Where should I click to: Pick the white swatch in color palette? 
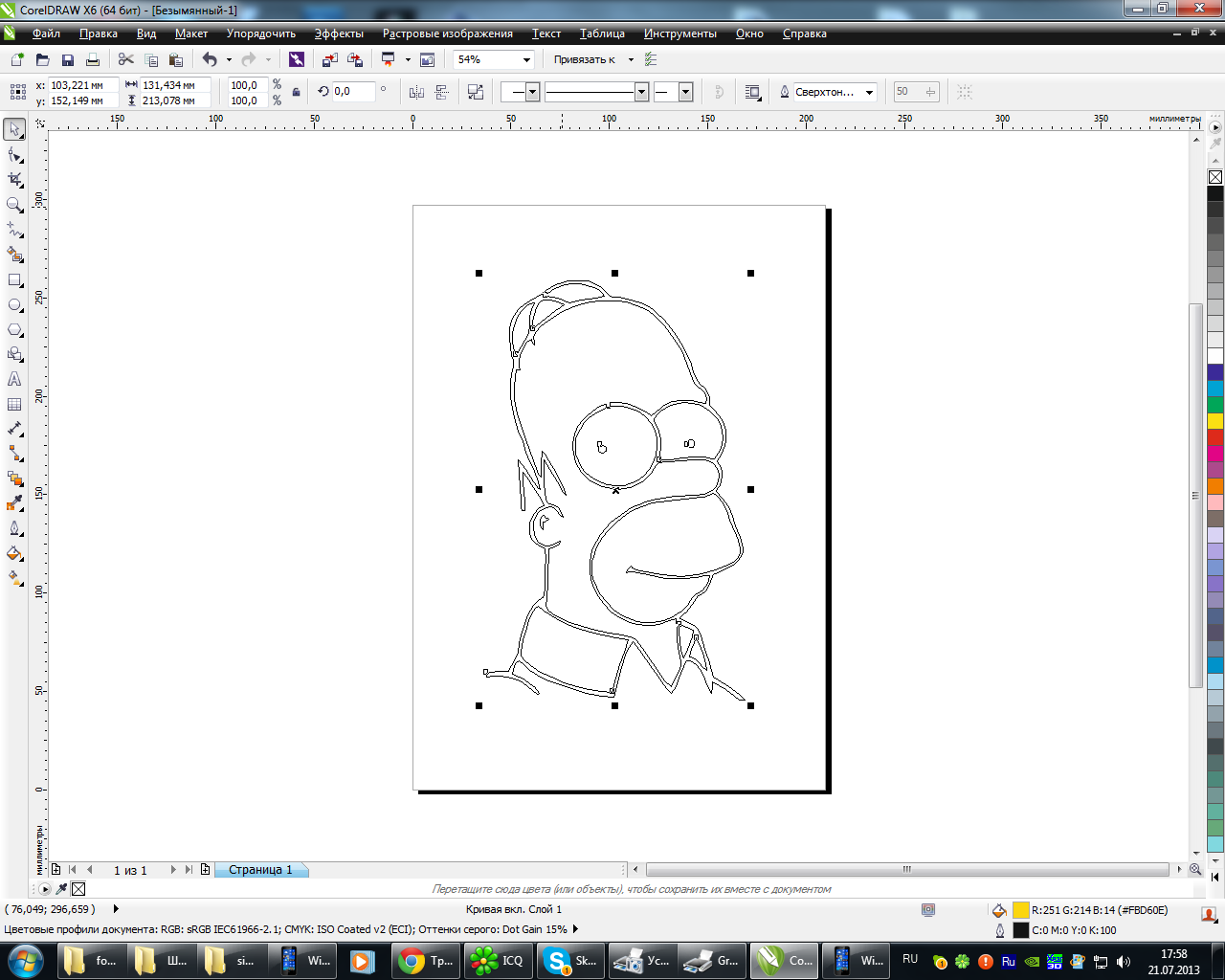[x=1215, y=356]
